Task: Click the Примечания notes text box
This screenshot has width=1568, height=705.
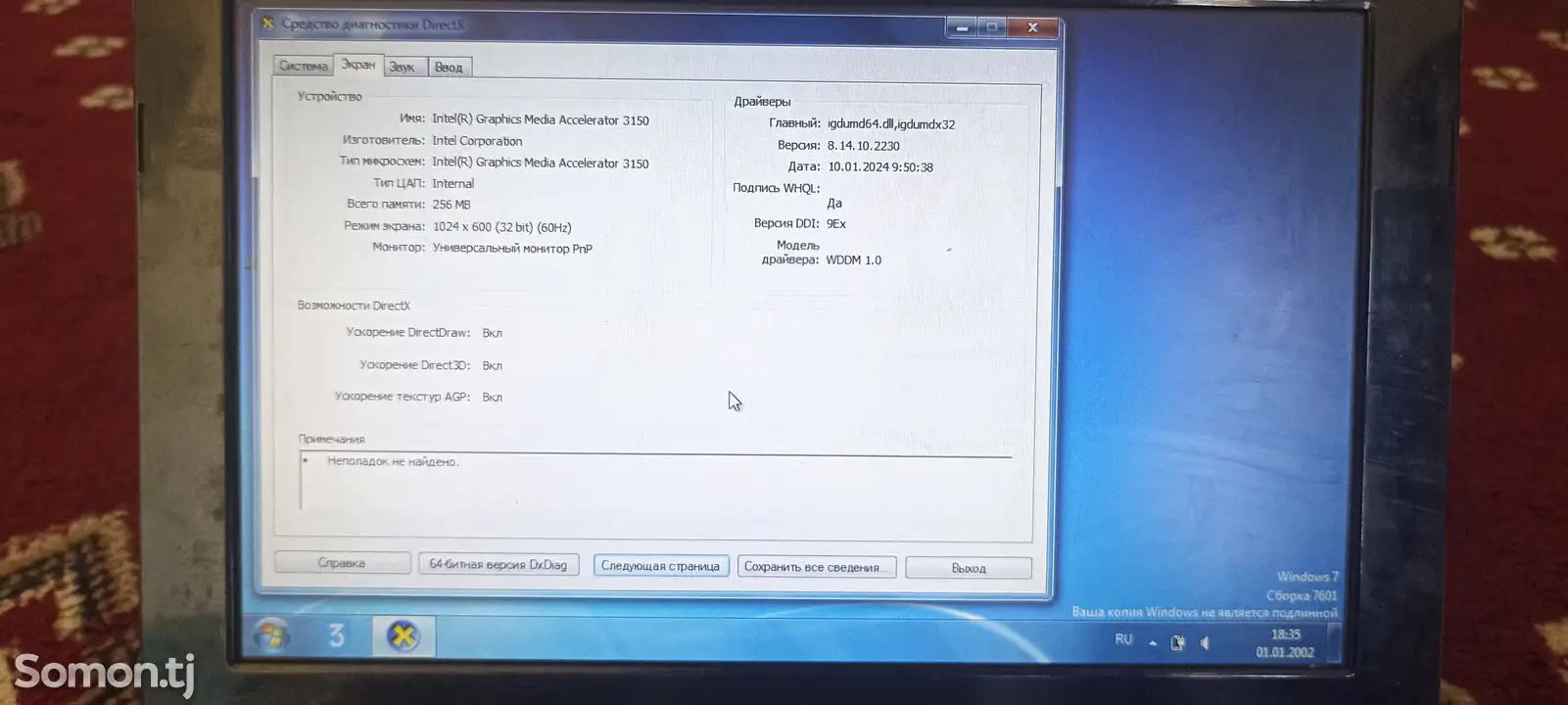Action: [x=655, y=481]
